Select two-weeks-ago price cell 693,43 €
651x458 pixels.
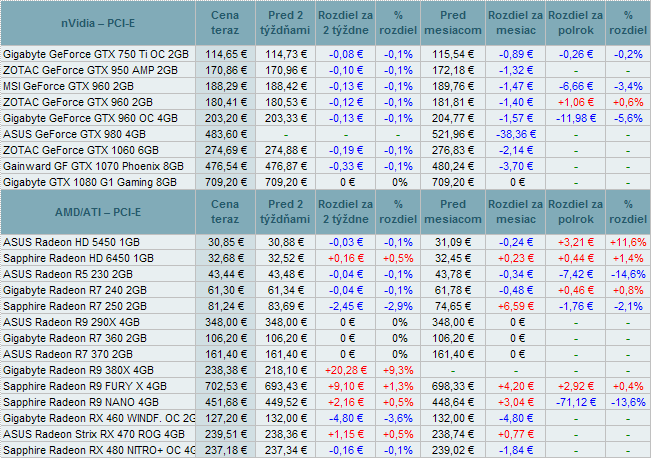(x=286, y=386)
